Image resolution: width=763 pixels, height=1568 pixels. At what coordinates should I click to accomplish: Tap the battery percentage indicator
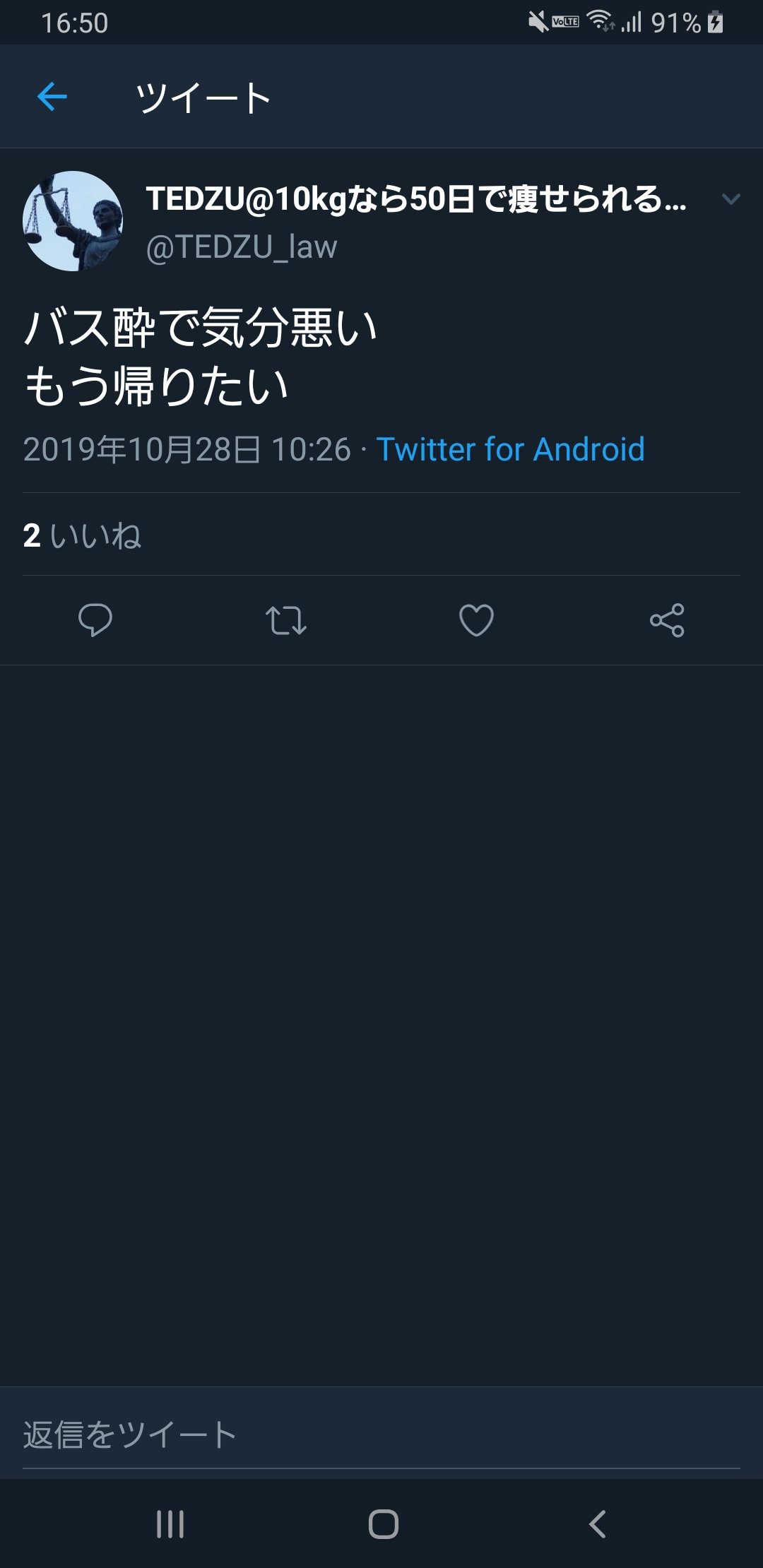click(676, 23)
